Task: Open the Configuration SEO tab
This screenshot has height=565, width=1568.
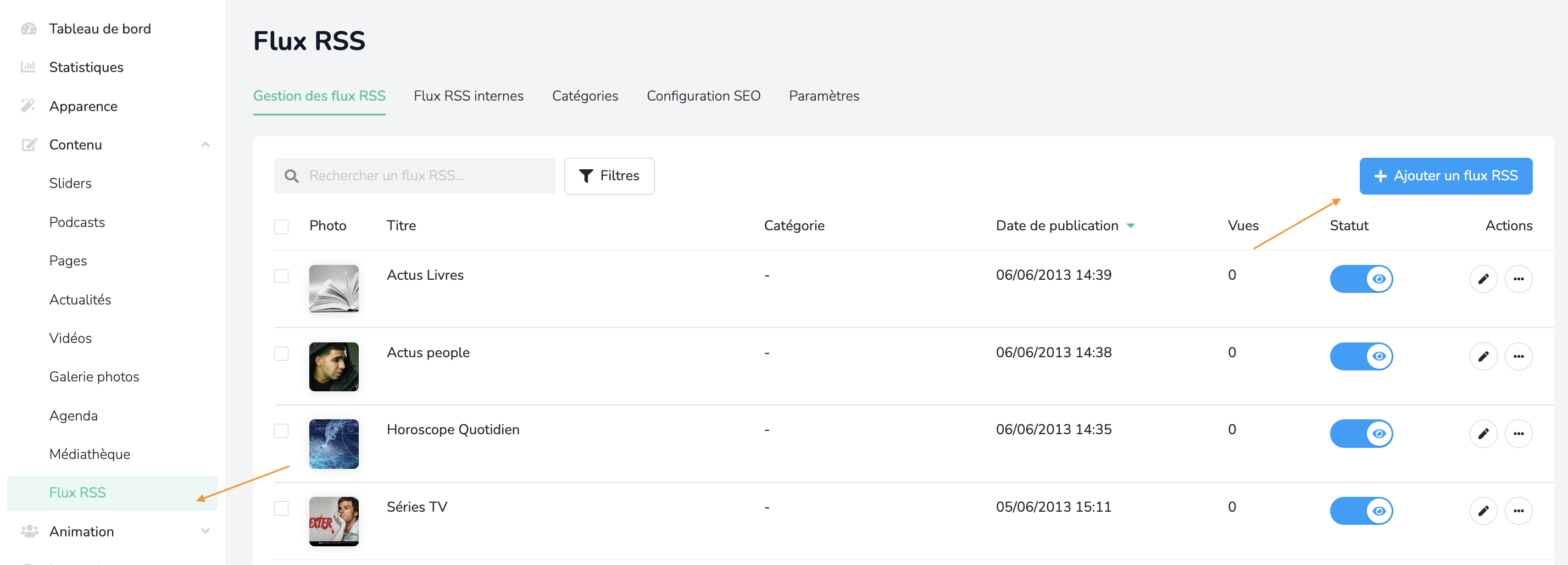Action: [x=703, y=96]
